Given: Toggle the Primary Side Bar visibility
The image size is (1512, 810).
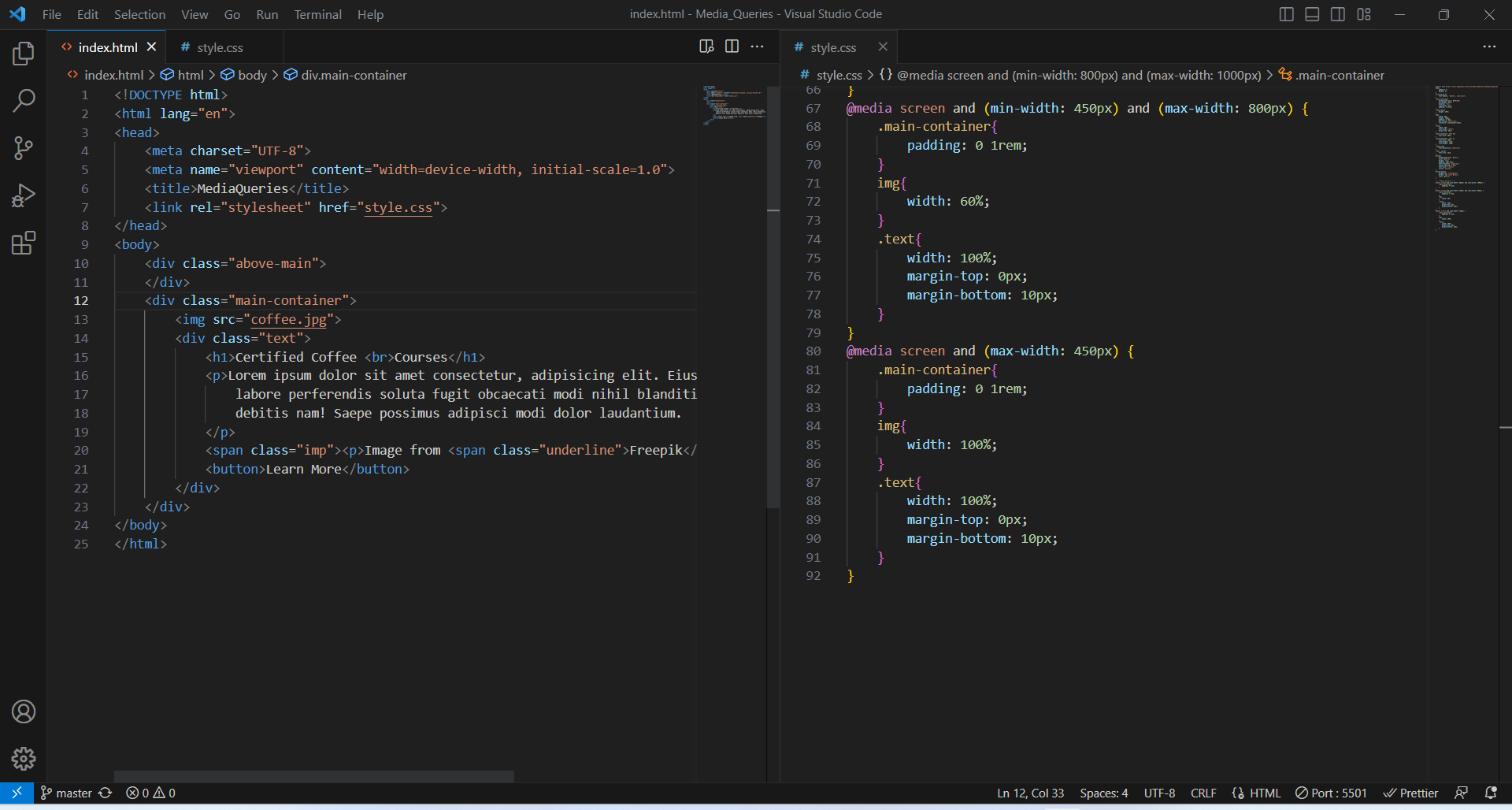Looking at the screenshot, I should click(1286, 14).
